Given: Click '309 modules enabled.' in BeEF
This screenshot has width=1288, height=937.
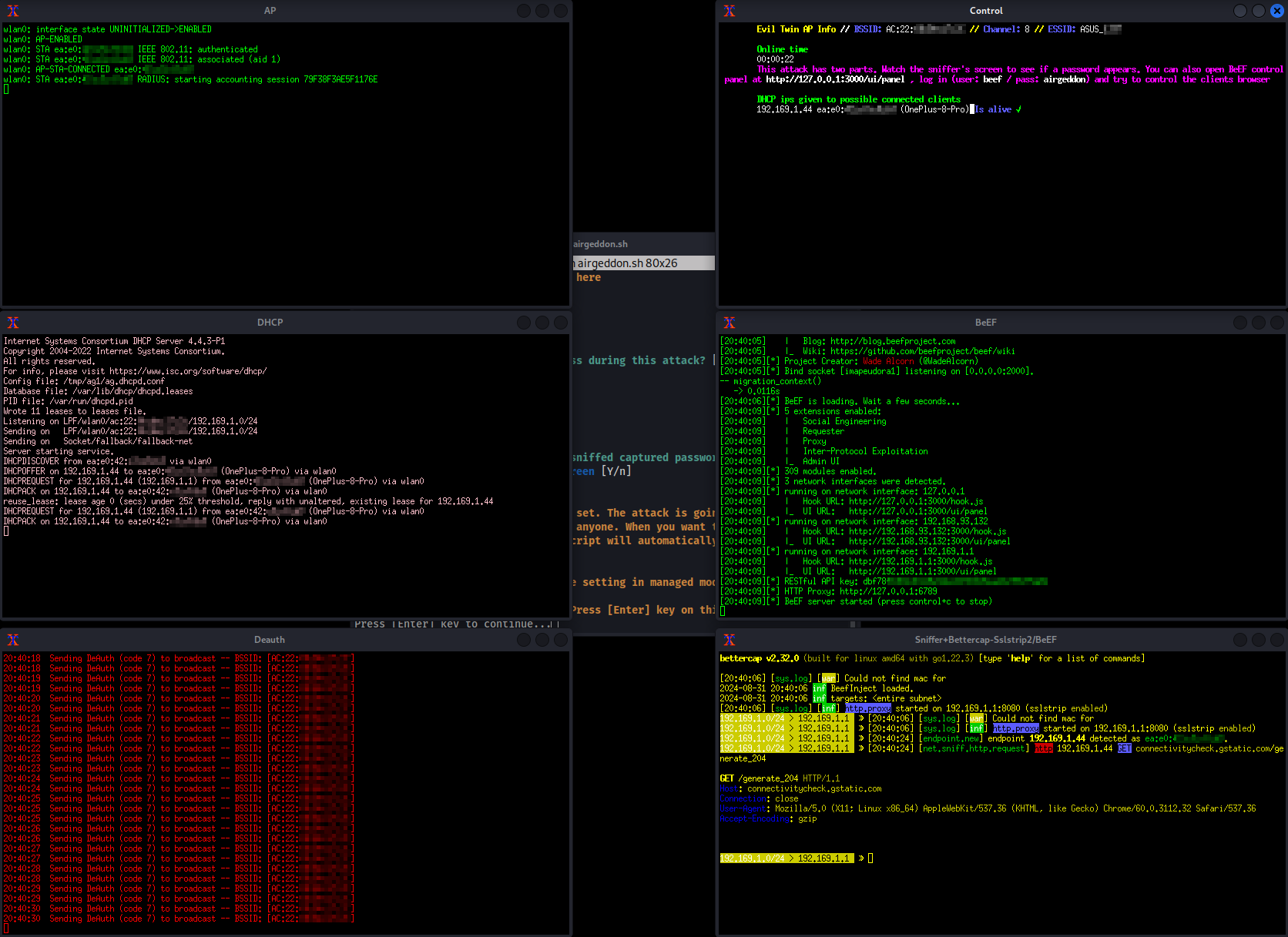Looking at the screenshot, I should 830,471.
